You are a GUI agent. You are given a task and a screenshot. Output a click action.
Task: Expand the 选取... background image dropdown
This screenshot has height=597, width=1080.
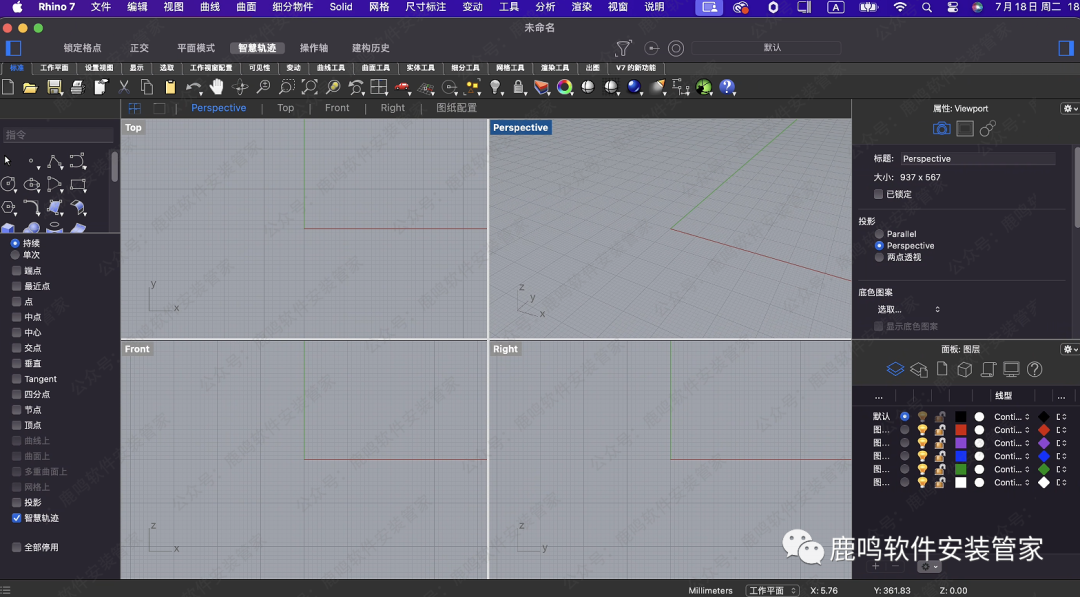(x=909, y=310)
